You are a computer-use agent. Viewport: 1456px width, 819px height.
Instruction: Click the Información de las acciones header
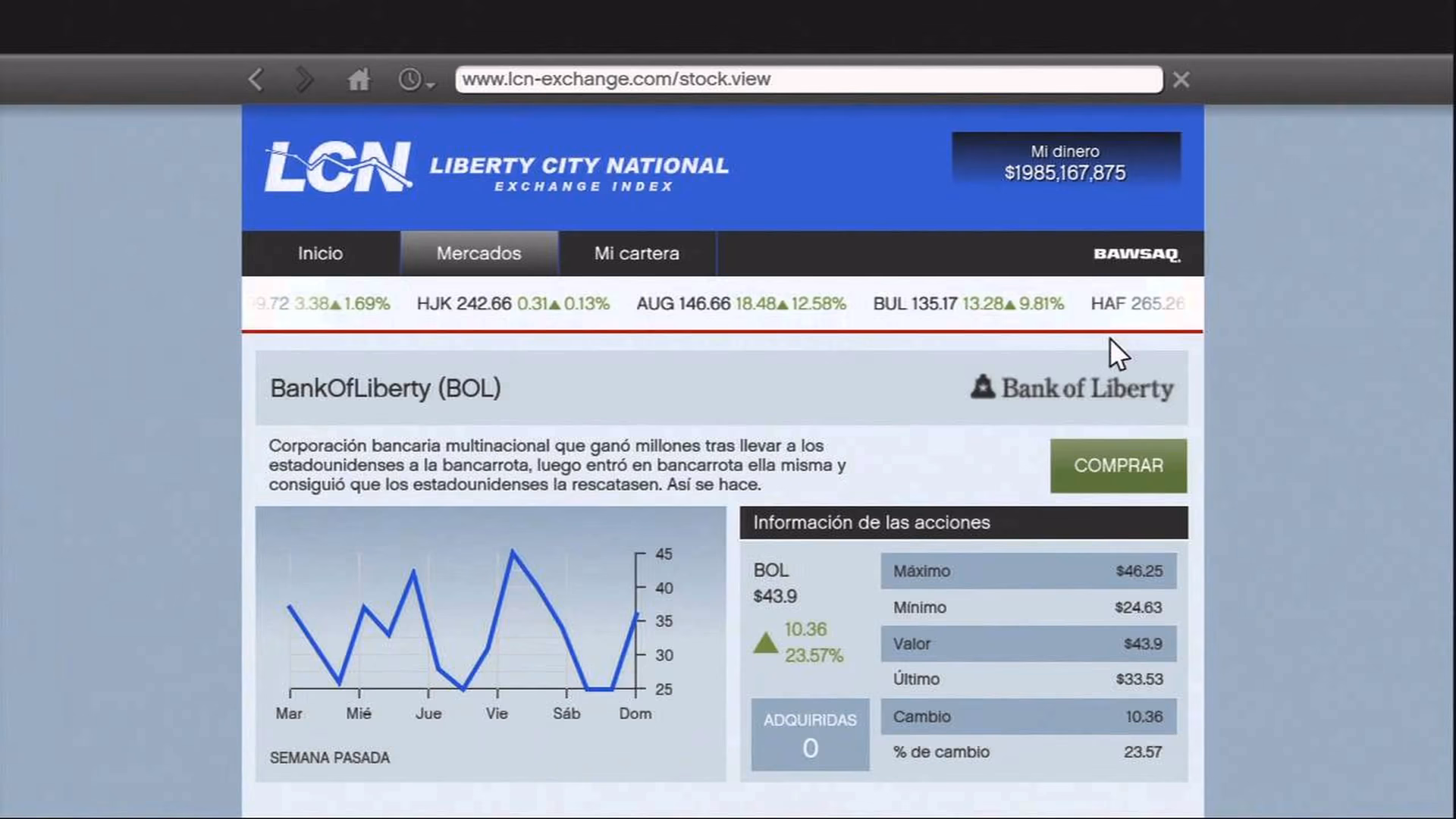pyautogui.click(x=964, y=522)
